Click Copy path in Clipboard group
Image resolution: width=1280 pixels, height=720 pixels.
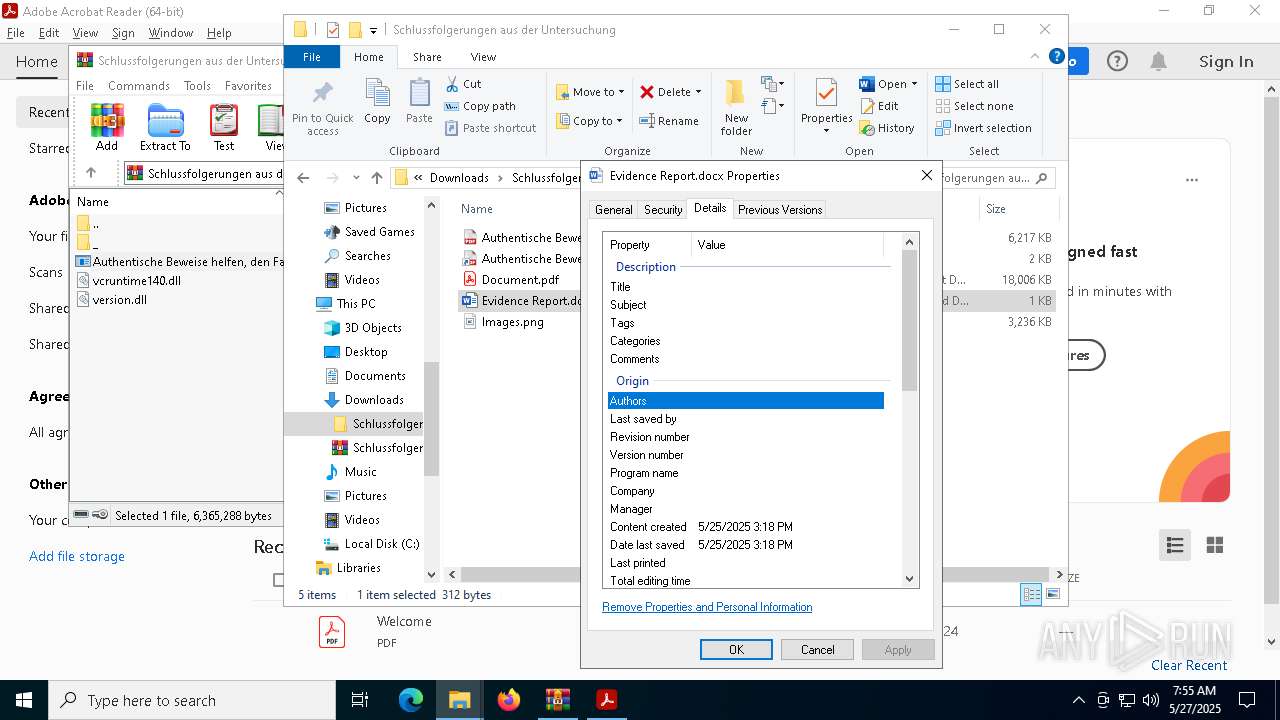[480, 106]
